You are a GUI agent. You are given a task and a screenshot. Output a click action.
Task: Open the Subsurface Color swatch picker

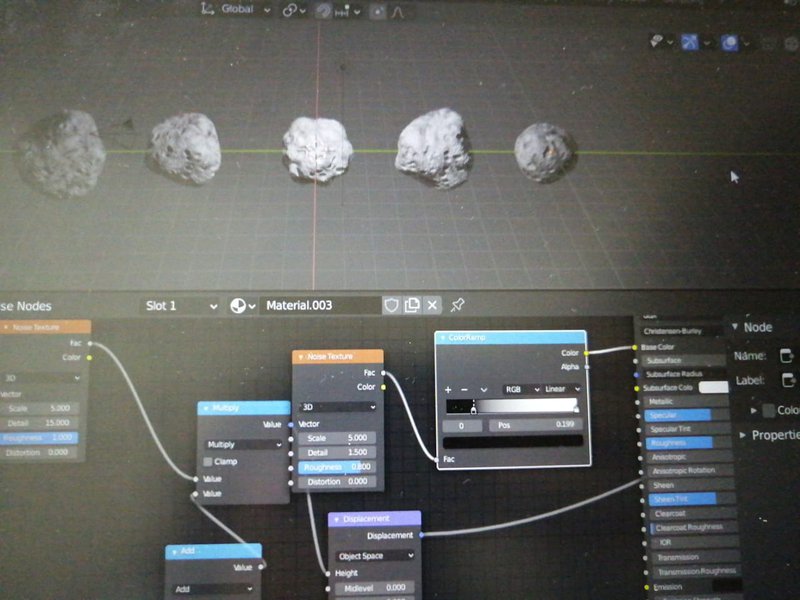click(x=714, y=386)
